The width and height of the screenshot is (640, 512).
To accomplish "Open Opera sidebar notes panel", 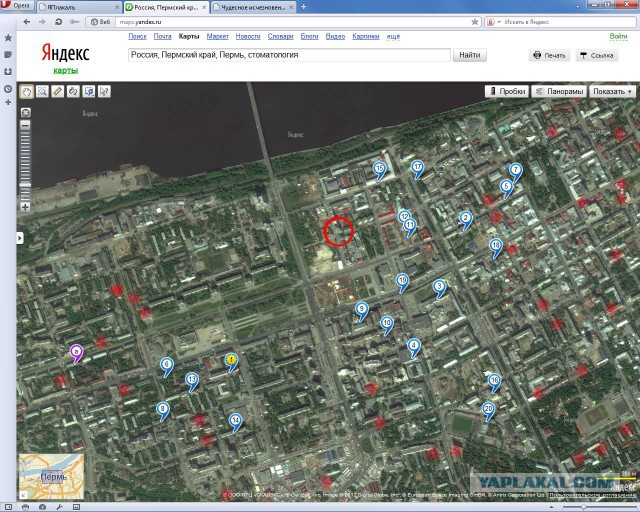I will pos(8,55).
